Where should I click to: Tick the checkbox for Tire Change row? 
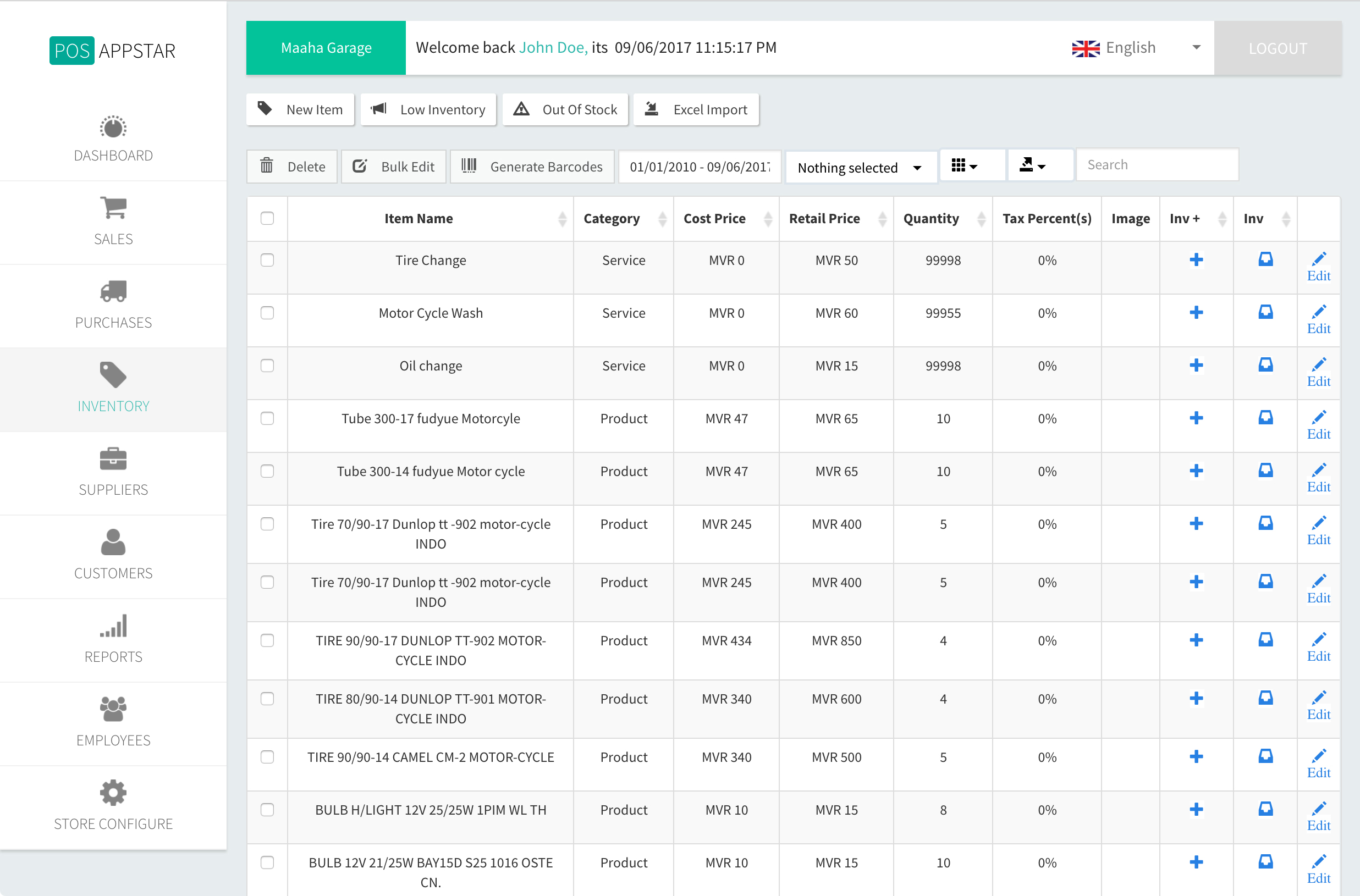267,260
